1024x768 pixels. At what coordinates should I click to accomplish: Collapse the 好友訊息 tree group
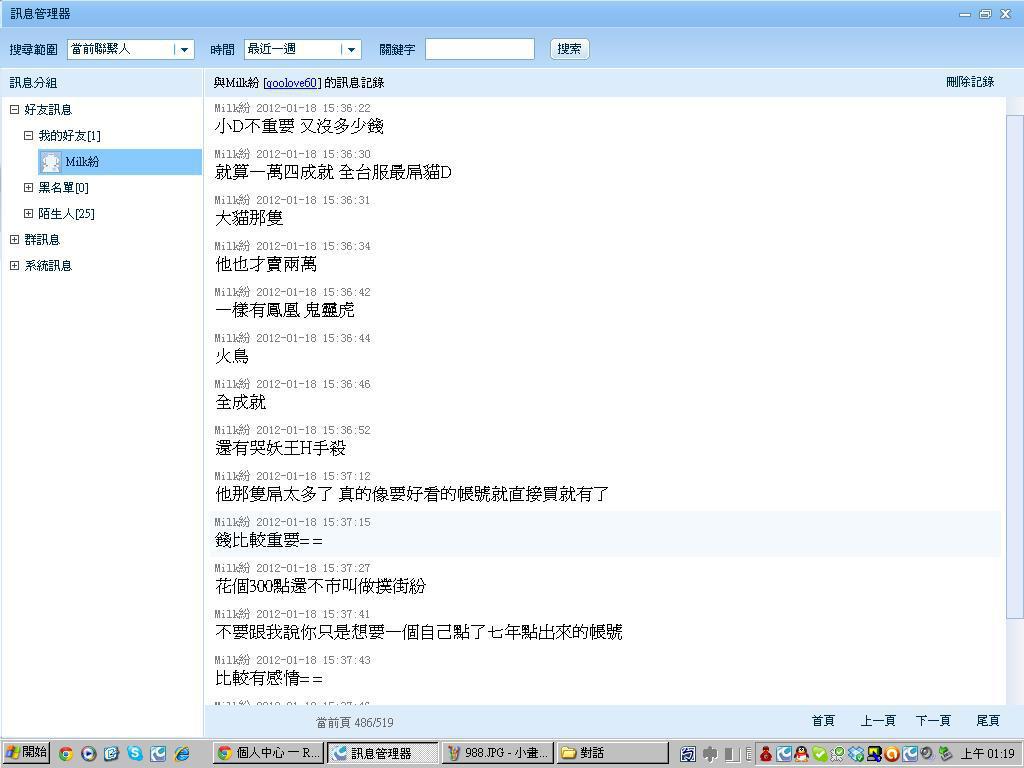click(x=14, y=110)
